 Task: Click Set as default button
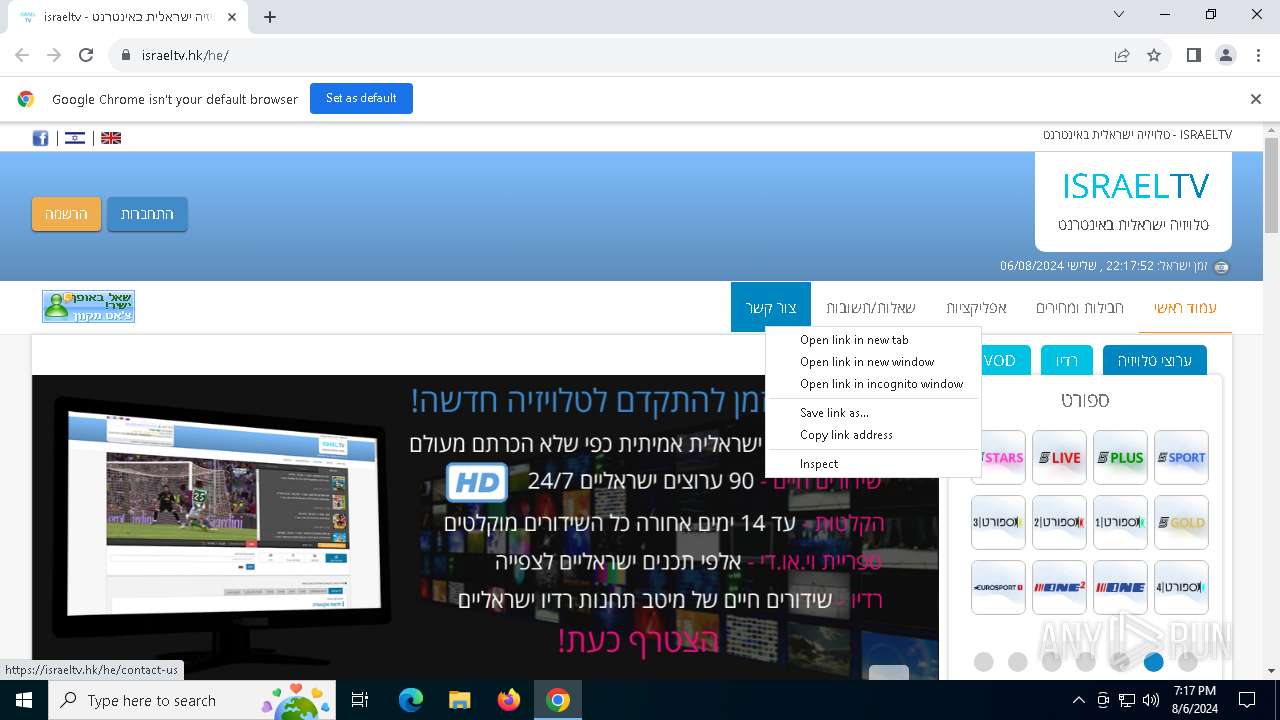click(361, 98)
